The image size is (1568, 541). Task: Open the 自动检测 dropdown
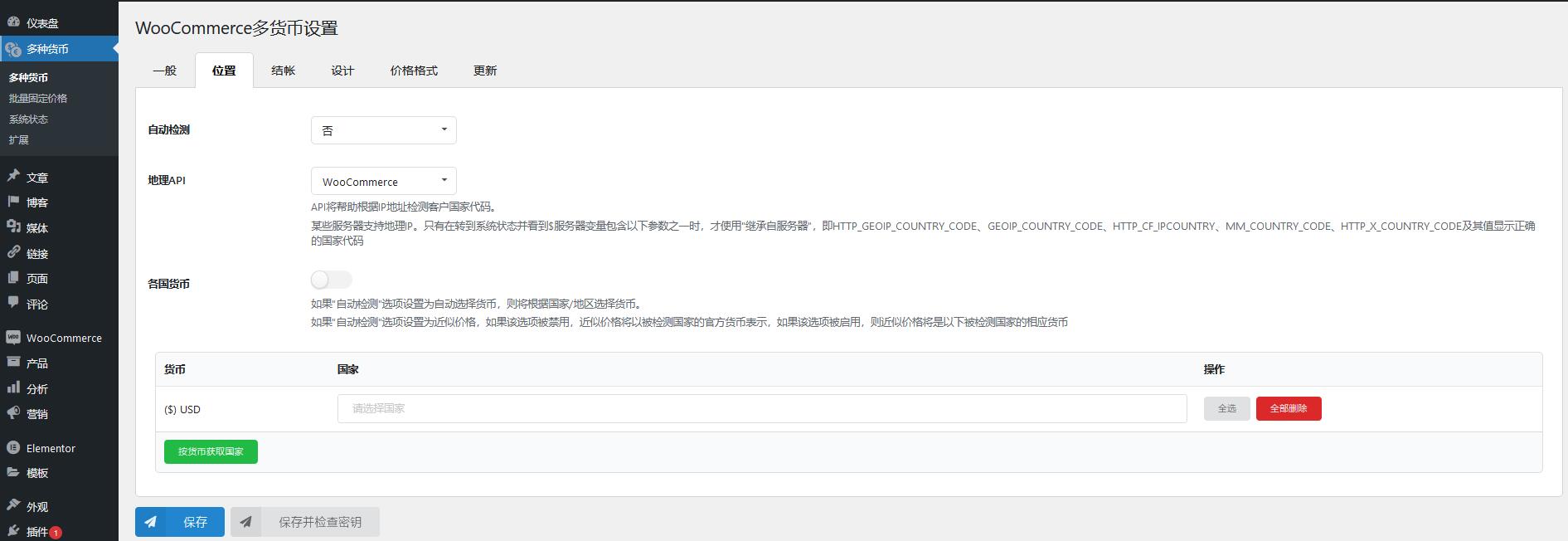coord(383,130)
